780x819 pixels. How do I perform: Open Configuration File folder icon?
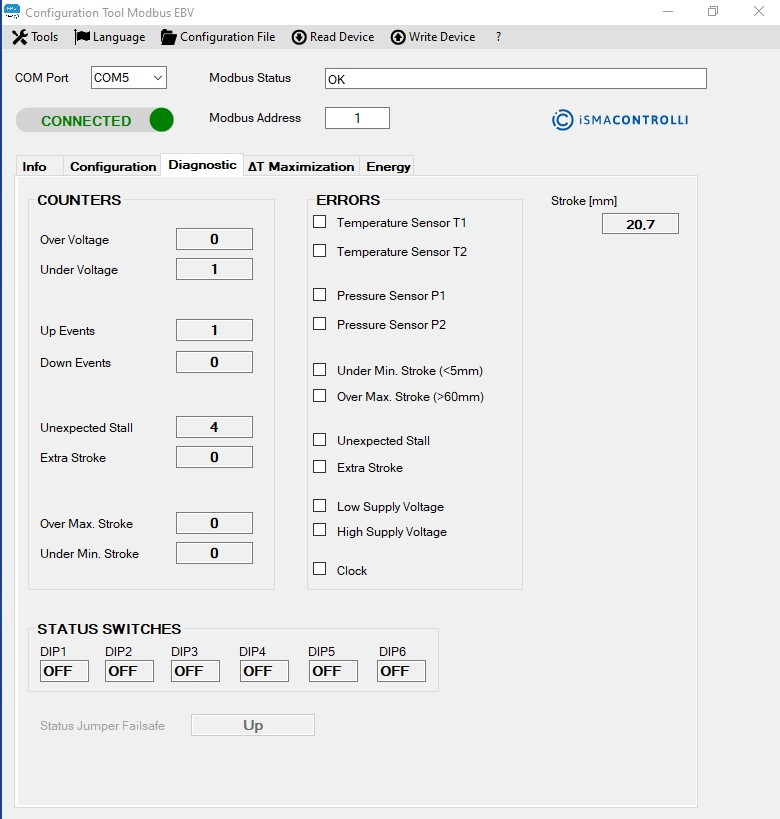pyautogui.click(x=168, y=37)
